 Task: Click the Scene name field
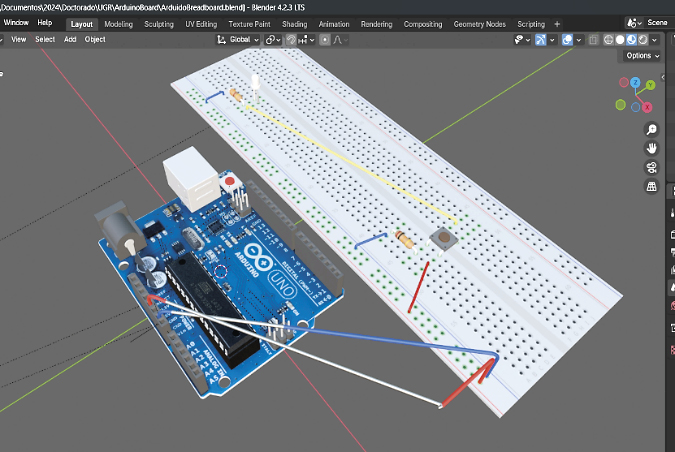tap(659, 22)
